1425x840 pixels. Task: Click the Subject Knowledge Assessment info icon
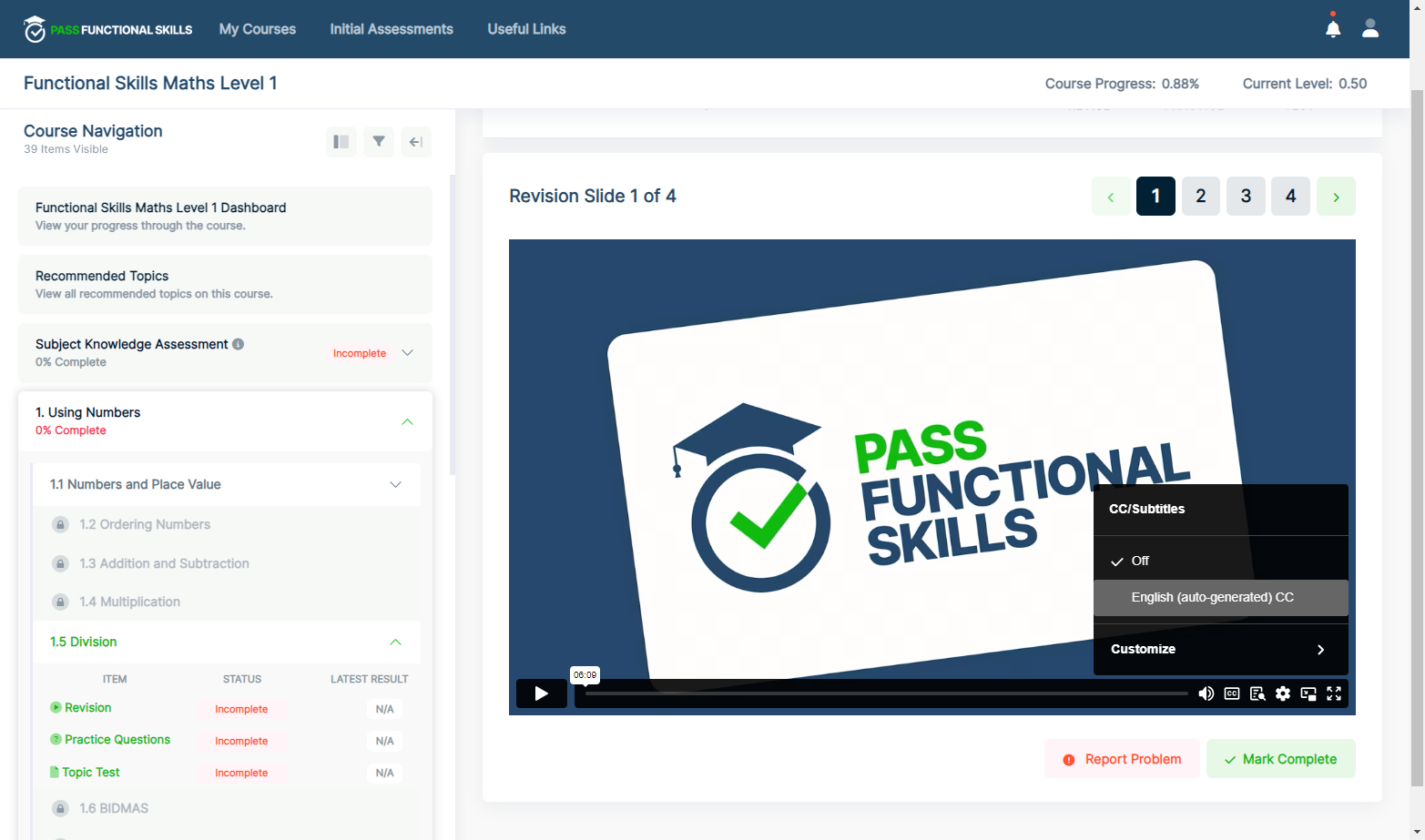pyautogui.click(x=239, y=344)
